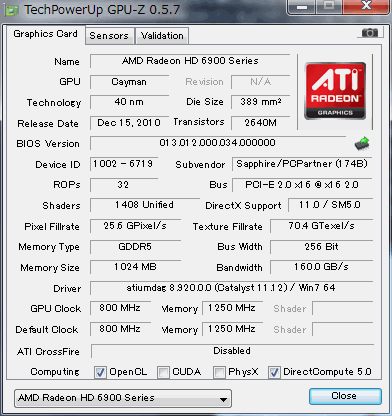Image resolution: width=392 pixels, height=416 pixels.
Task: Click the GPU-Z title bar app icon
Action: (x=12, y=10)
